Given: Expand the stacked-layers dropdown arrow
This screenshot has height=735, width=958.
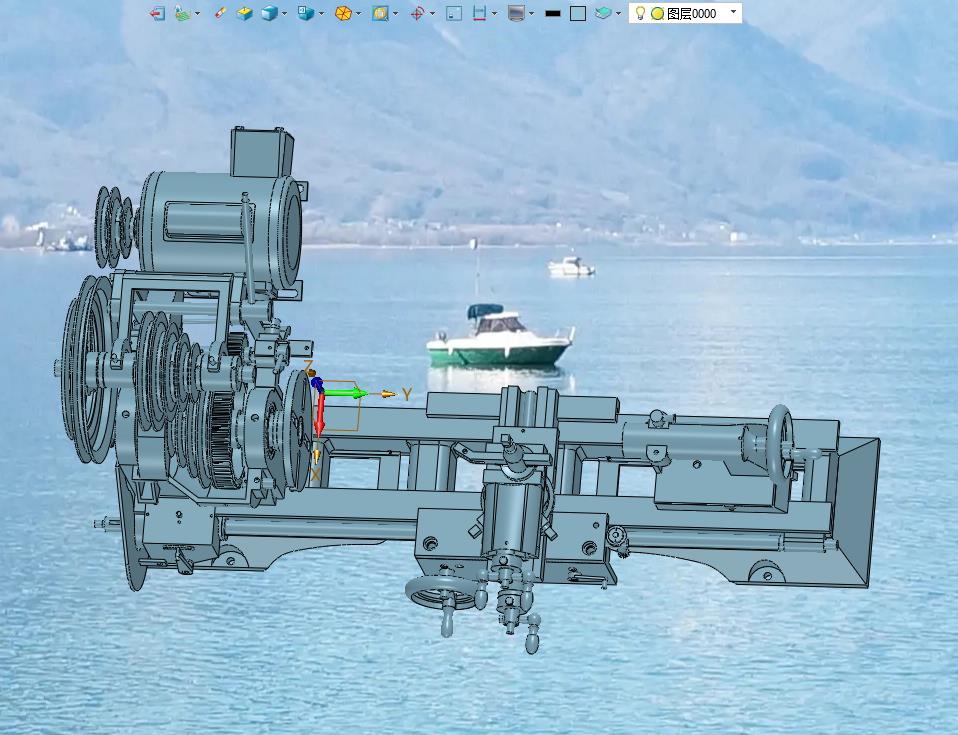Looking at the screenshot, I should (619, 13).
